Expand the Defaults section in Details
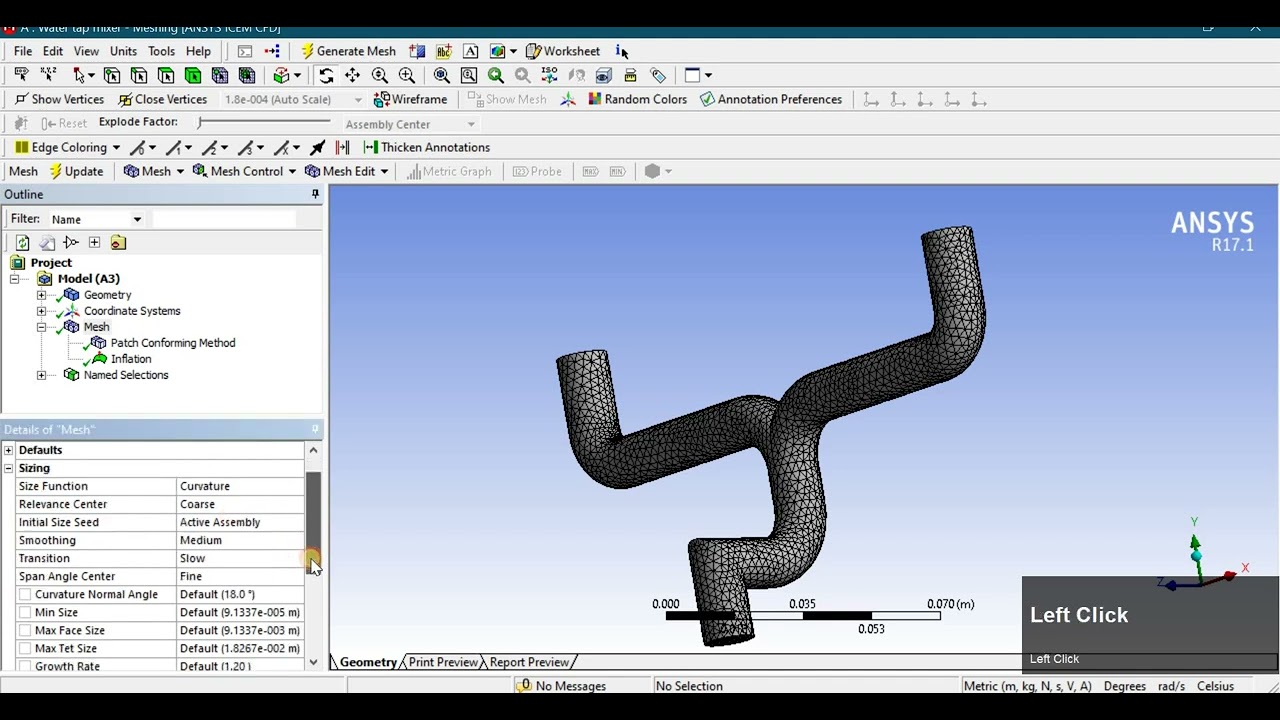The width and height of the screenshot is (1280, 720). click(x=9, y=450)
